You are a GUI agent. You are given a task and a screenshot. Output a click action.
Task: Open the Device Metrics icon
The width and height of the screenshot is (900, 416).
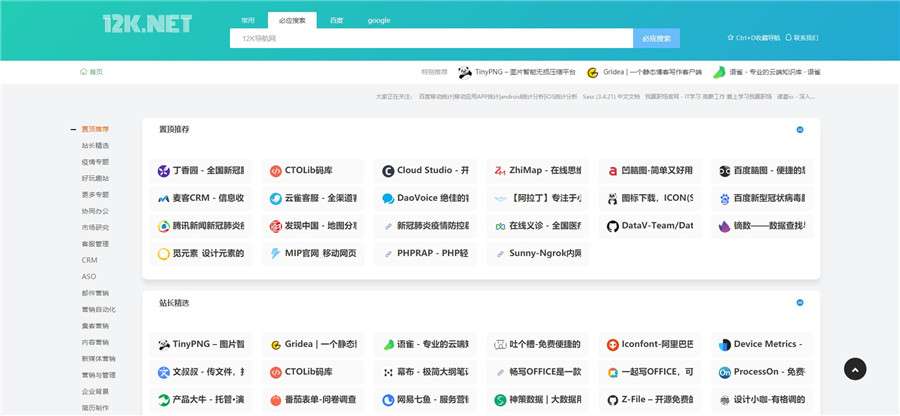724,345
